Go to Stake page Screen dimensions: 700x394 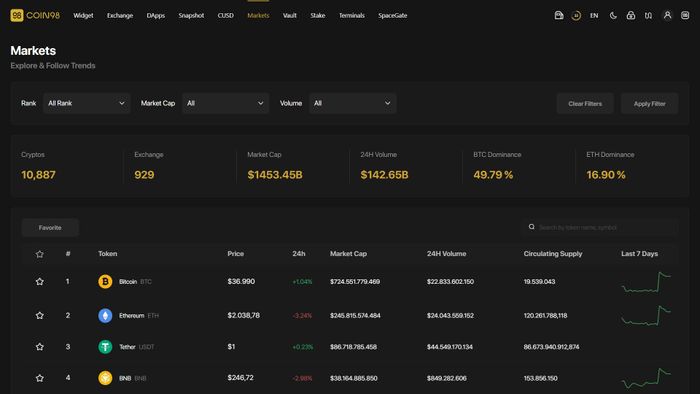point(317,16)
